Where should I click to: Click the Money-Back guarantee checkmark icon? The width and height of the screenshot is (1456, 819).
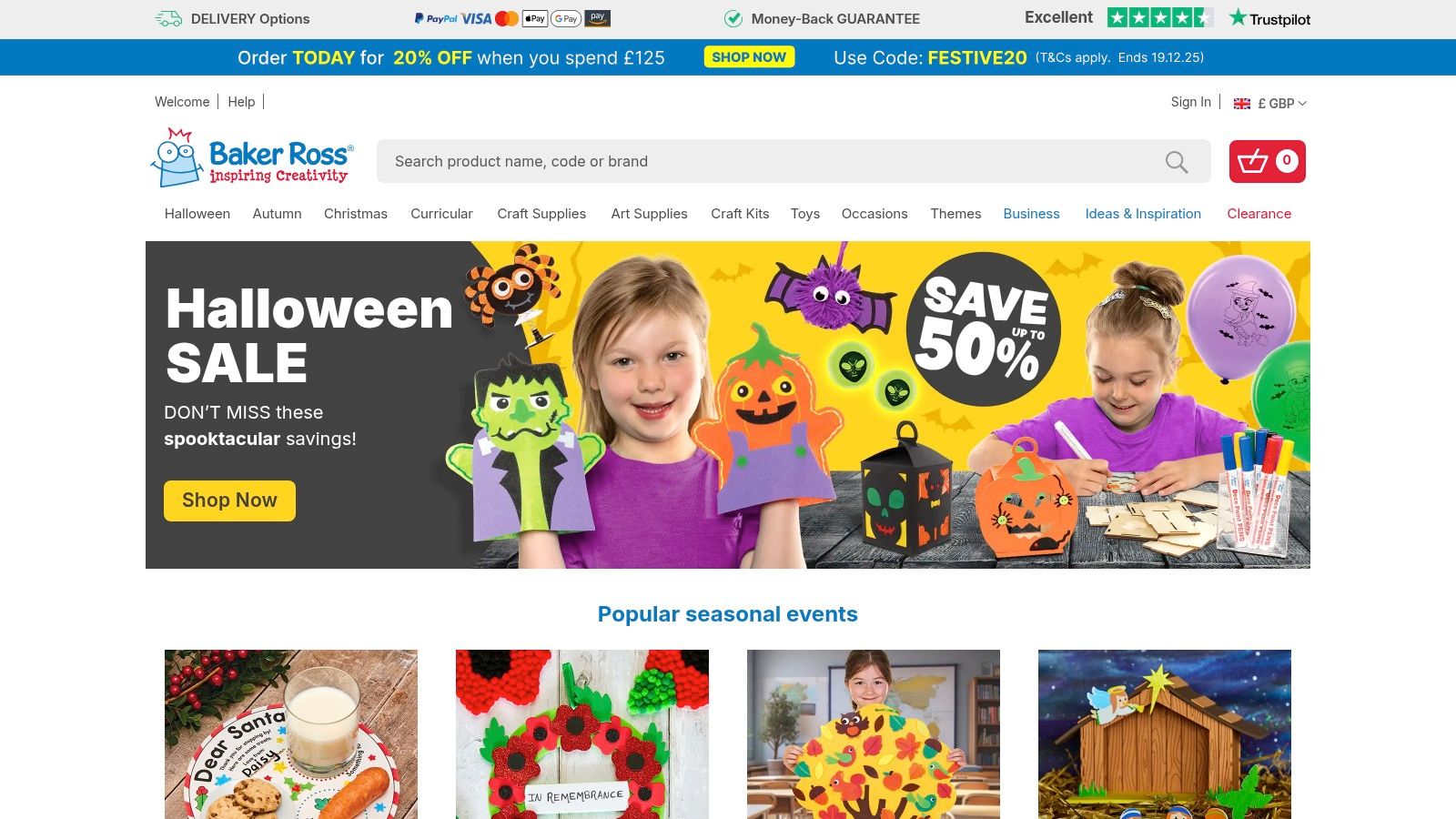click(733, 18)
